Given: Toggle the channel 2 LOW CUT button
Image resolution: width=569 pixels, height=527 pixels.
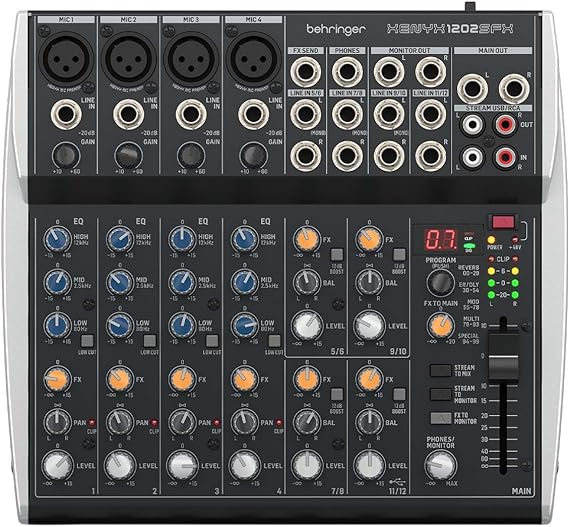Looking at the screenshot, I should [150, 341].
